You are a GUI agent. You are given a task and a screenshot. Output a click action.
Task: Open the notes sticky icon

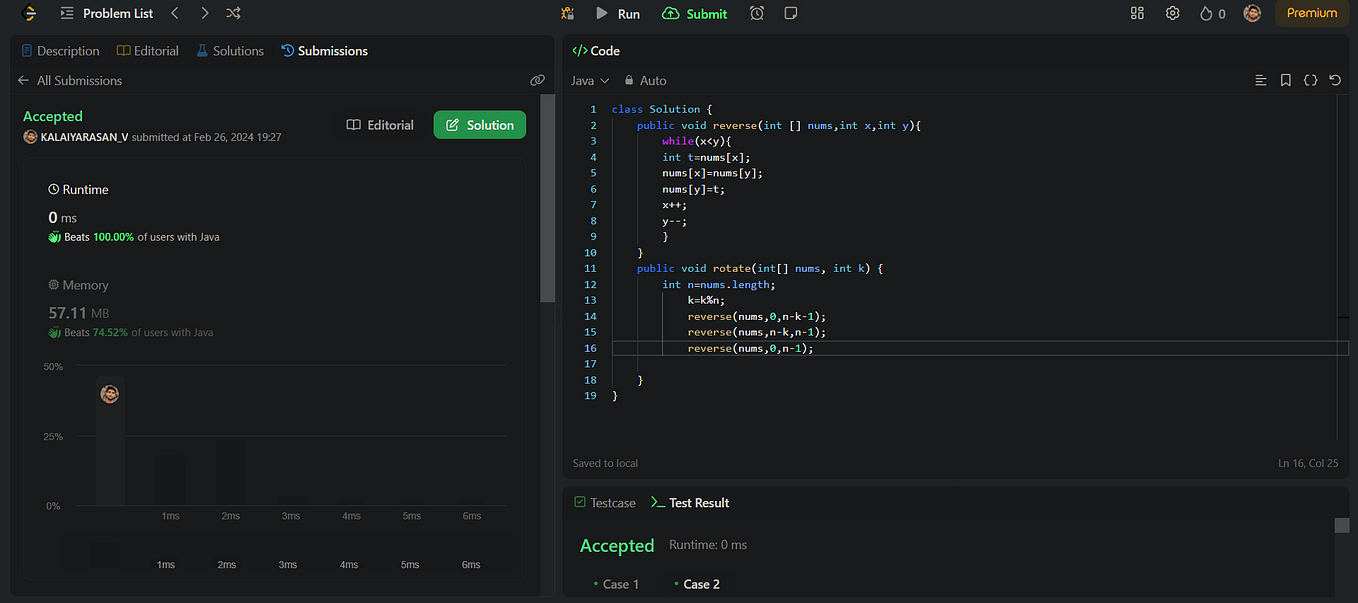click(x=791, y=13)
